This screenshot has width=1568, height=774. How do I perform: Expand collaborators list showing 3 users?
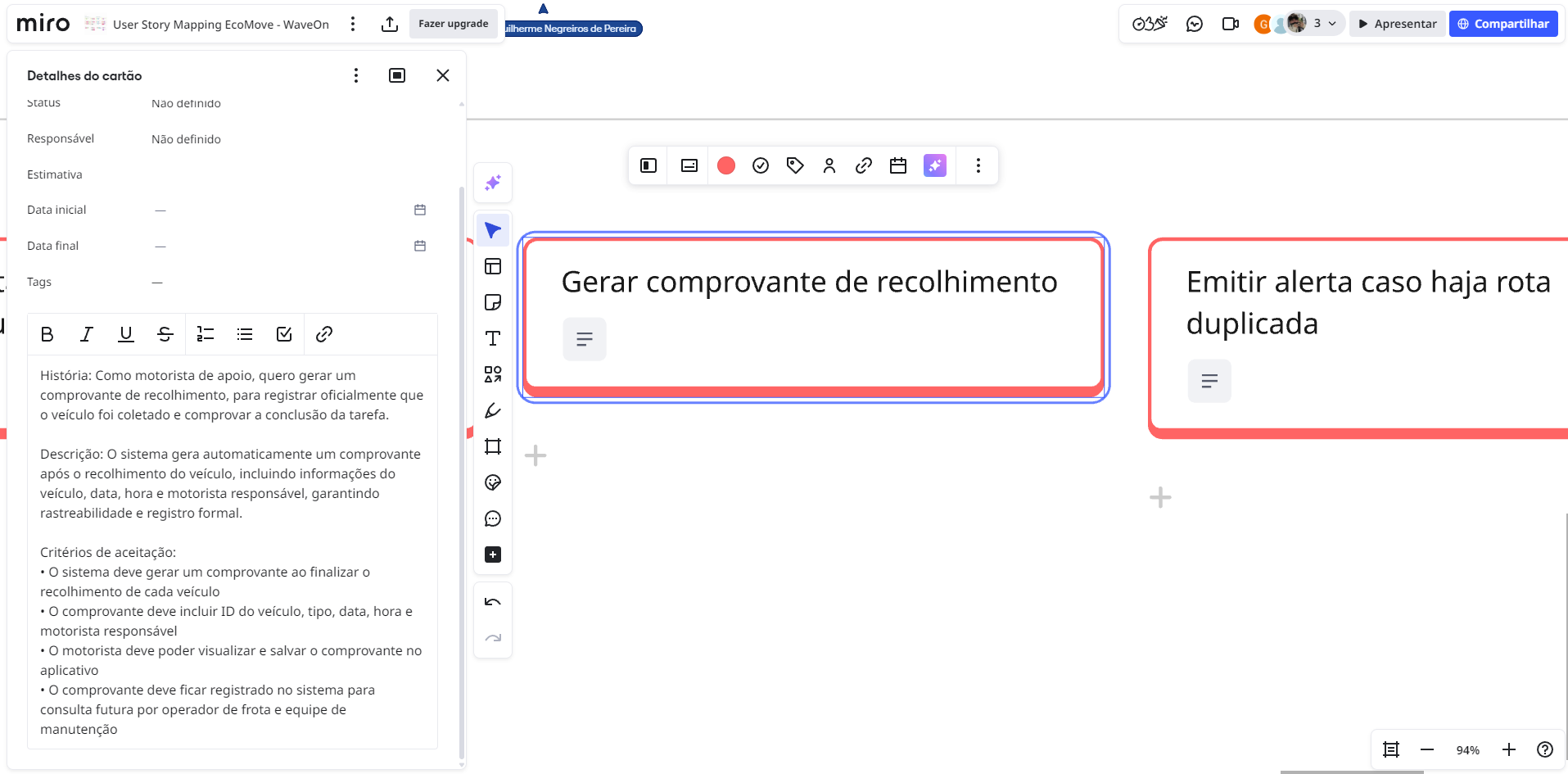1324,24
